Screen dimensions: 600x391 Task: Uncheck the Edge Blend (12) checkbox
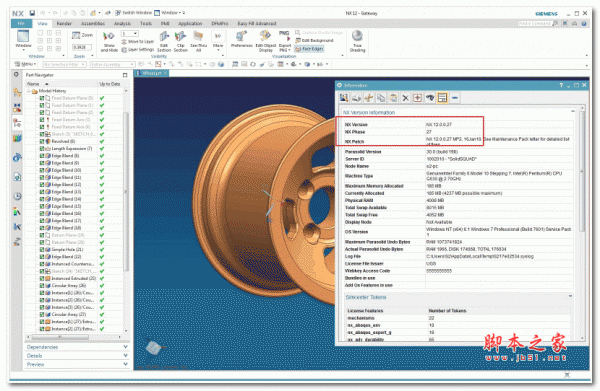point(42,184)
